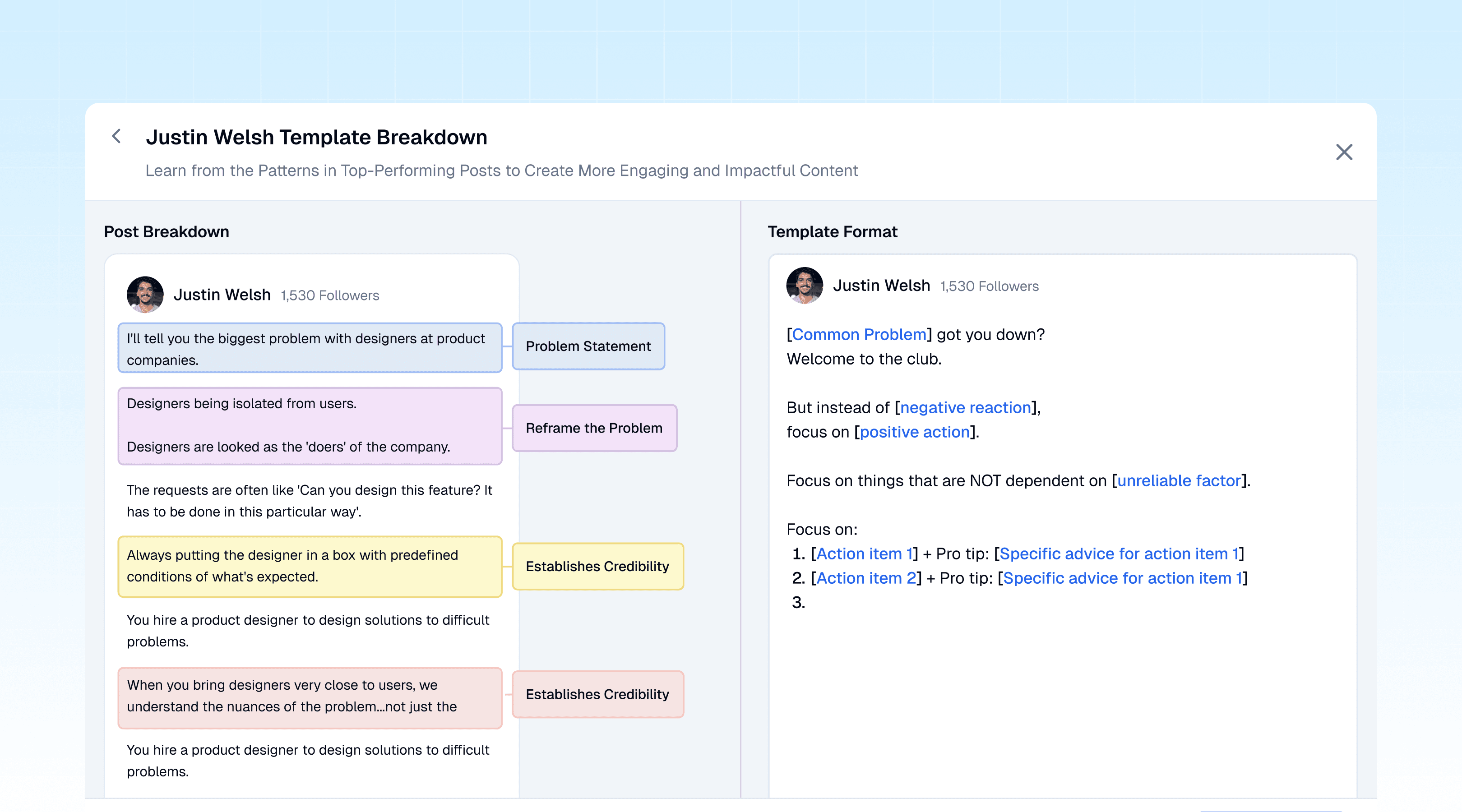Screen dimensions: 1462x812
Task: Click Justin Welsh avatar in Template Format
Action: point(805,286)
